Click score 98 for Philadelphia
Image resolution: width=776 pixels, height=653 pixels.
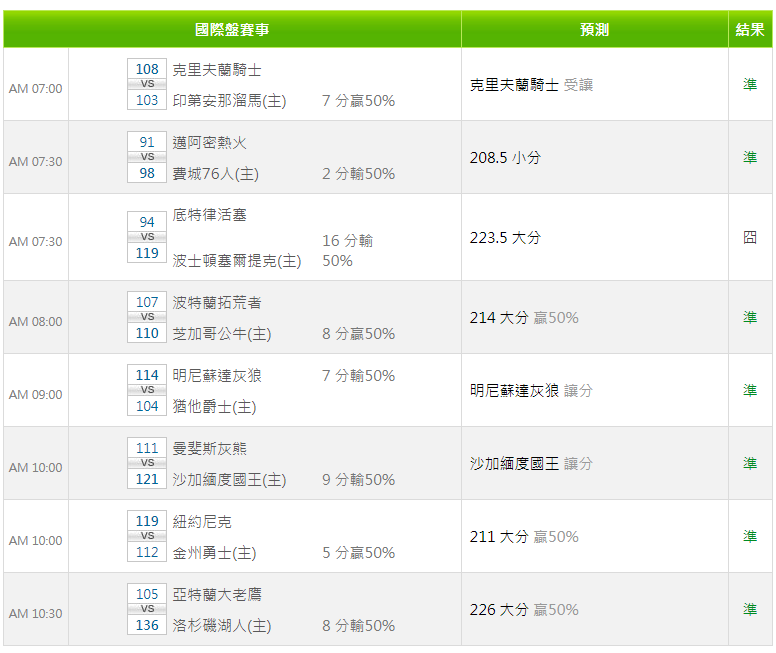click(x=147, y=173)
